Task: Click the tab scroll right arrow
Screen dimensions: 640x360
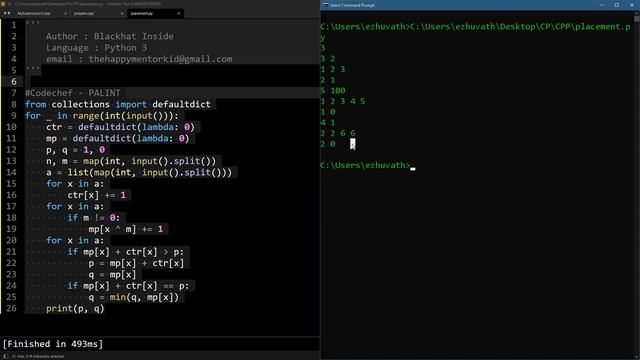Action: [x=9, y=13]
